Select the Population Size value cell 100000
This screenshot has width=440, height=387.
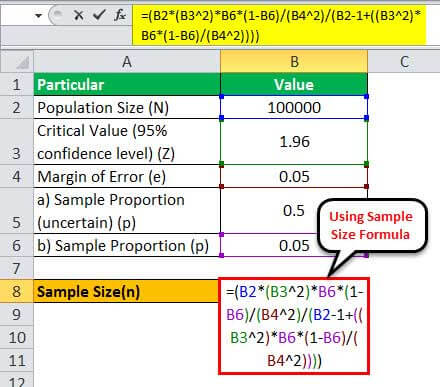tap(294, 107)
